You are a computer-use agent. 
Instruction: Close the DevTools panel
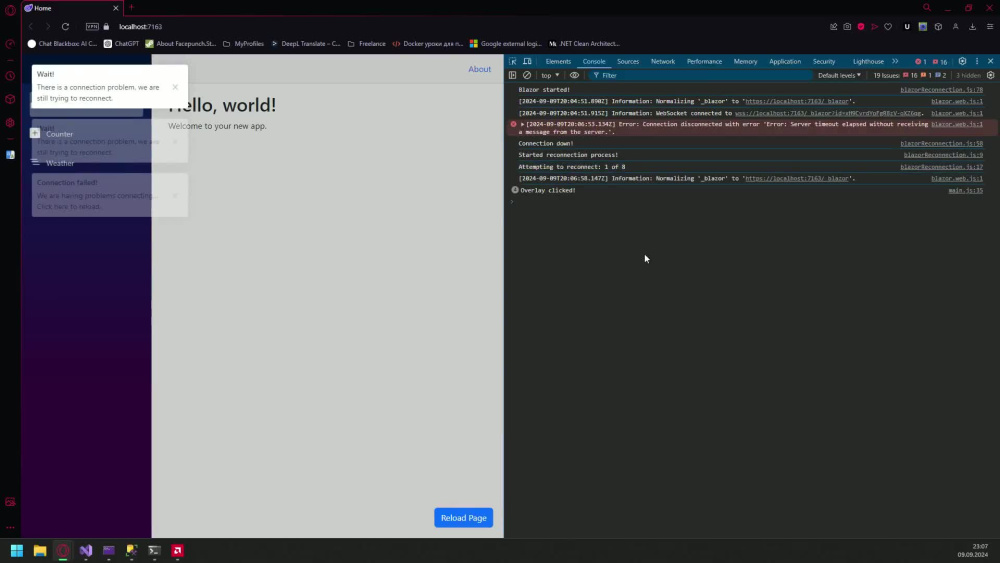(x=990, y=61)
